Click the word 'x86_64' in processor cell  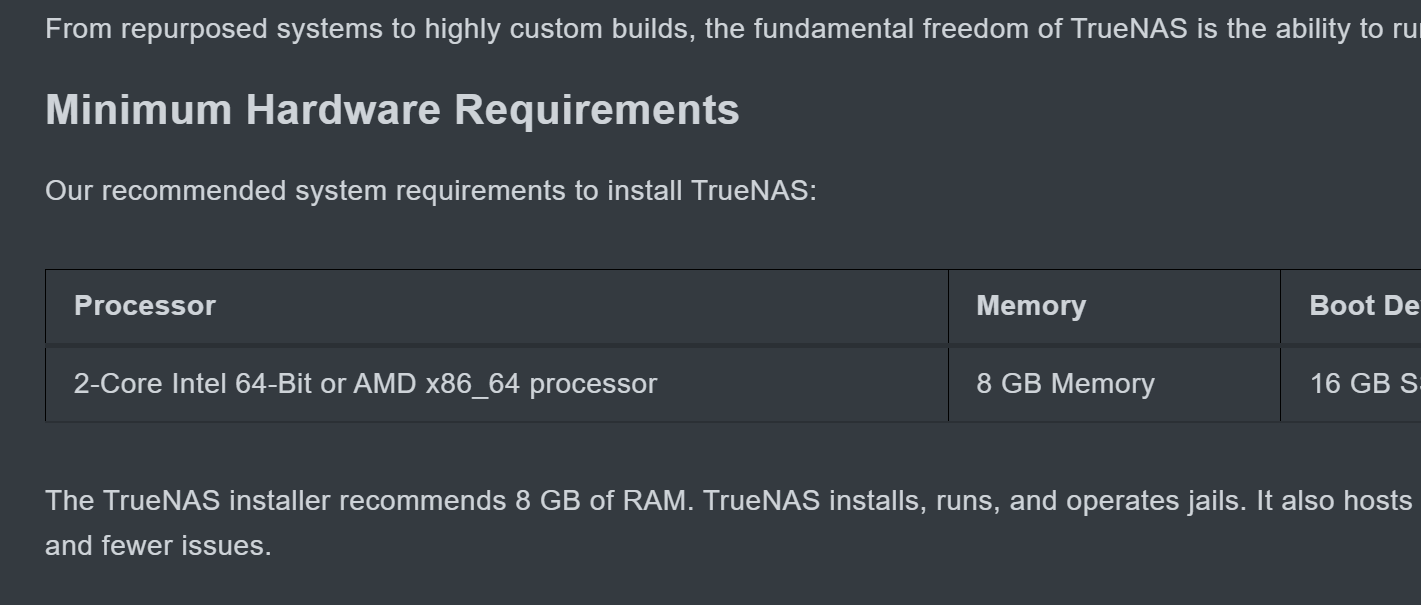(x=473, y=384)
